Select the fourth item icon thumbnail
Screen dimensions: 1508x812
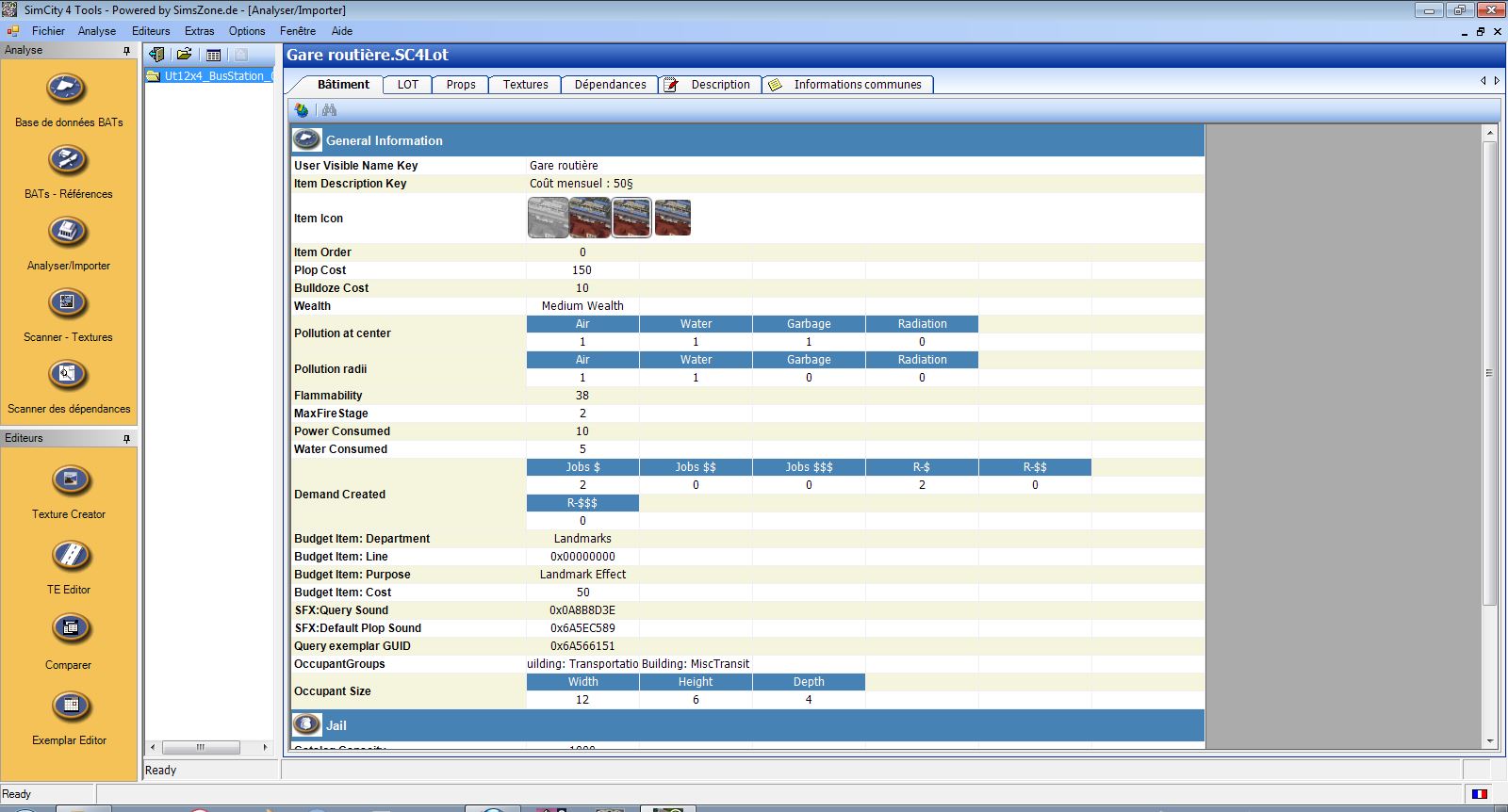(x=673, y=218)
